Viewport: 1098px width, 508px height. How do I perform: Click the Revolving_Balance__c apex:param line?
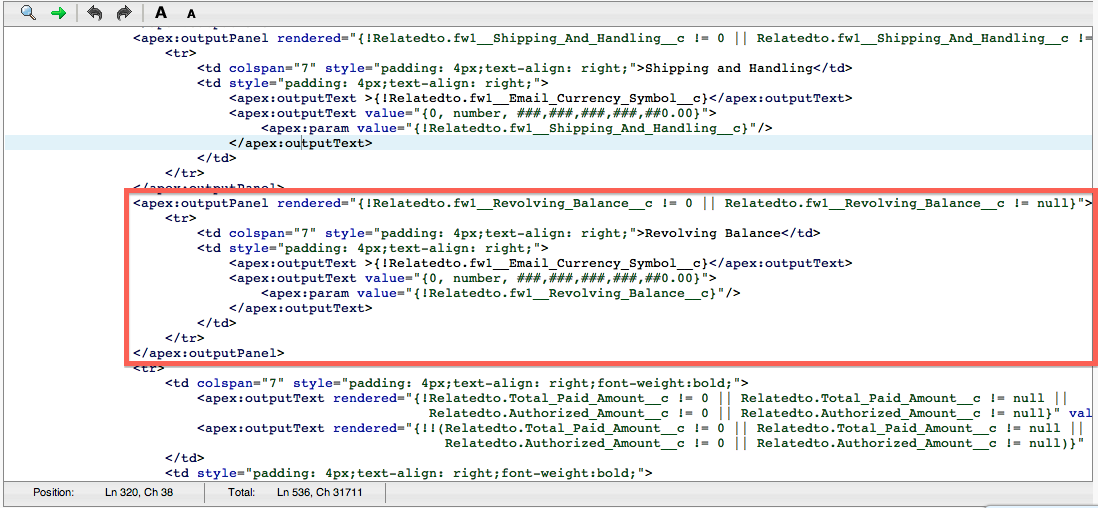(501, 294)
